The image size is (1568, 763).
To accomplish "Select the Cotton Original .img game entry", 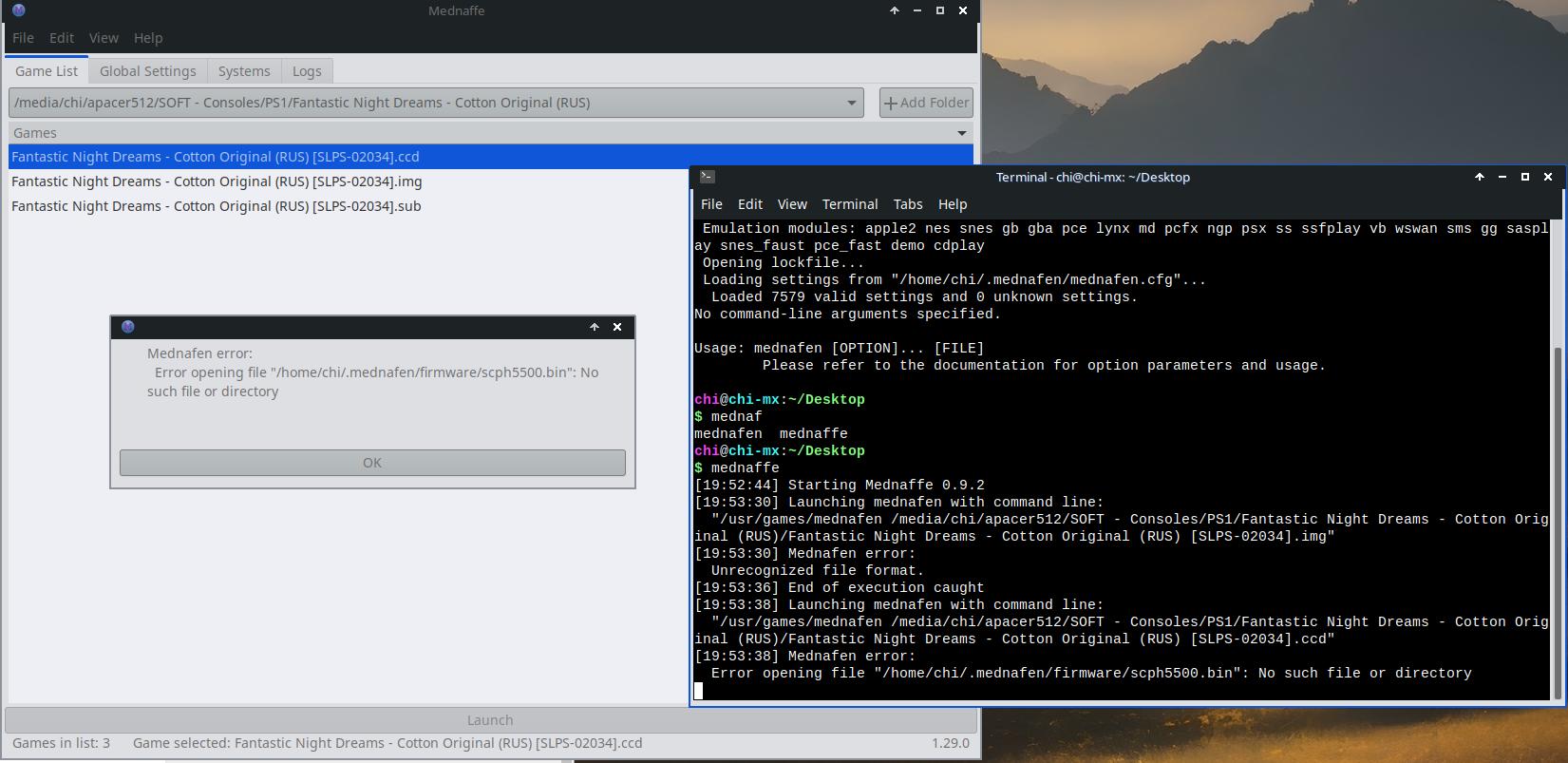I will pyautogui.click(x=217, y=181).
